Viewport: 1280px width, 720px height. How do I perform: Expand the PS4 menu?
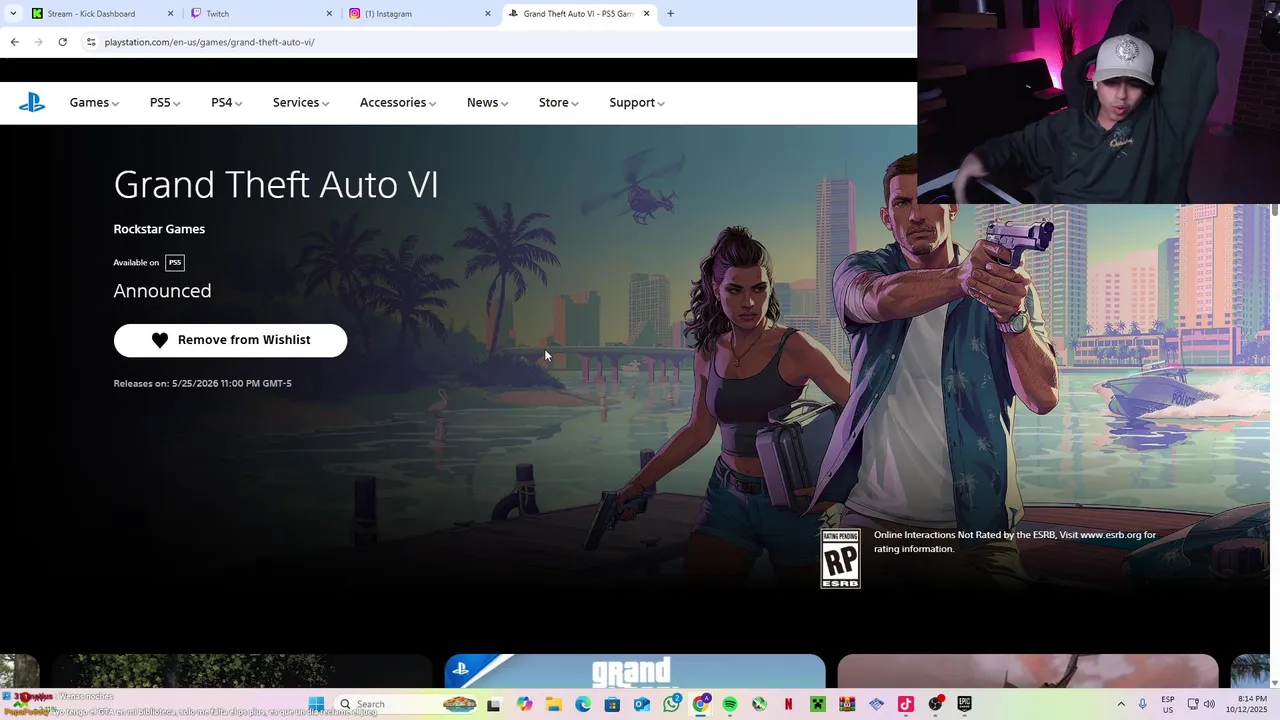pos(226,102)
